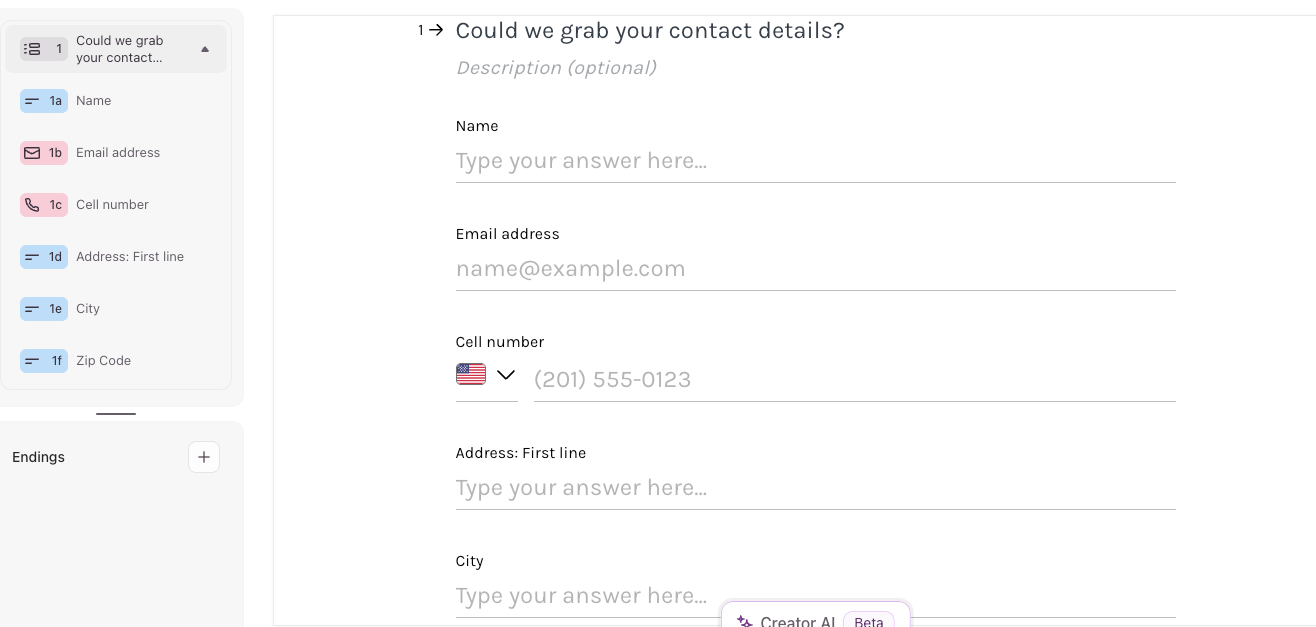This screenshot has width=1316, height=627.
Task: Click the Creator AI sparkle icon
Action: coord(744,621)
